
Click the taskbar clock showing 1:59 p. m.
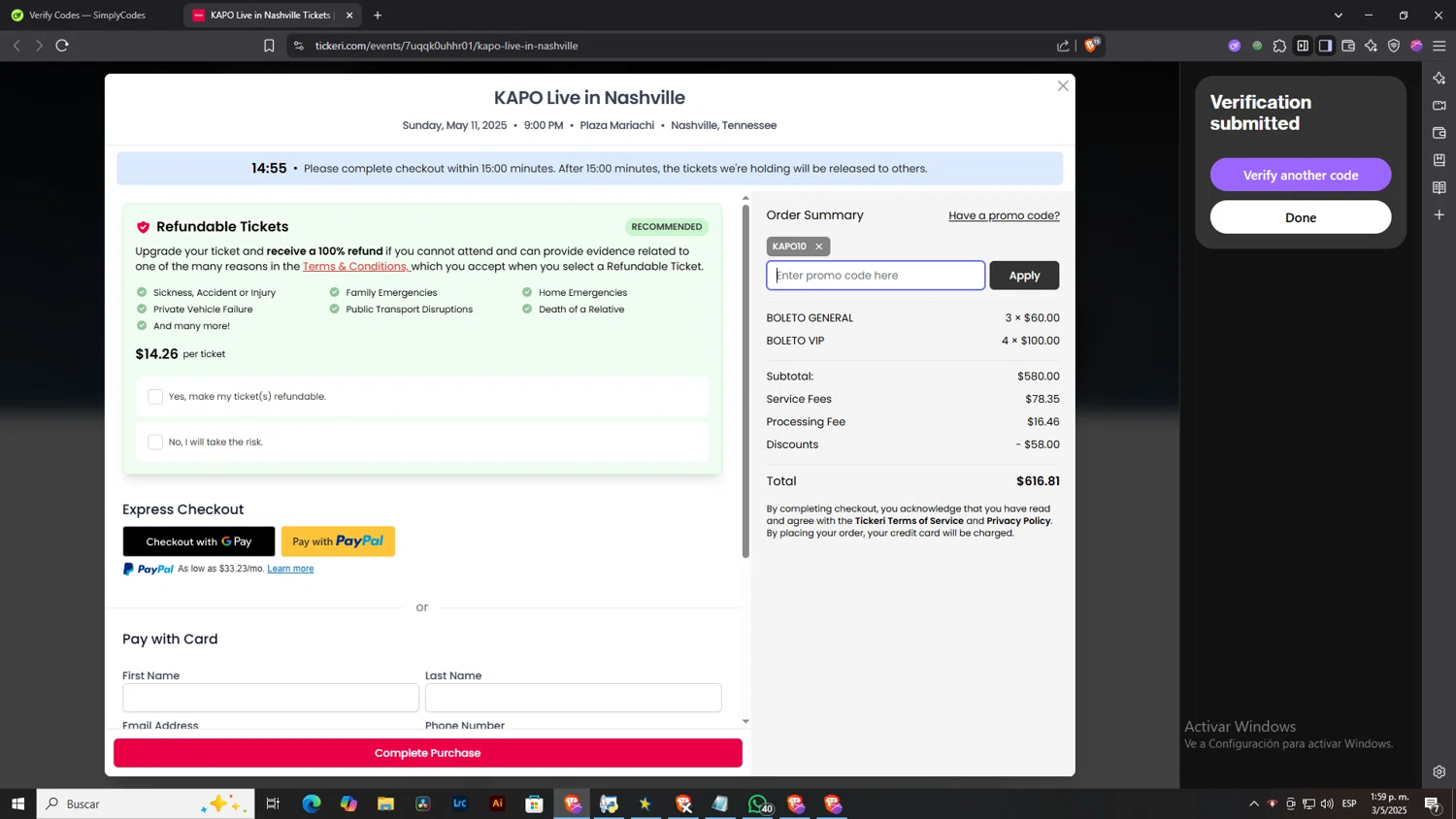1389,803
